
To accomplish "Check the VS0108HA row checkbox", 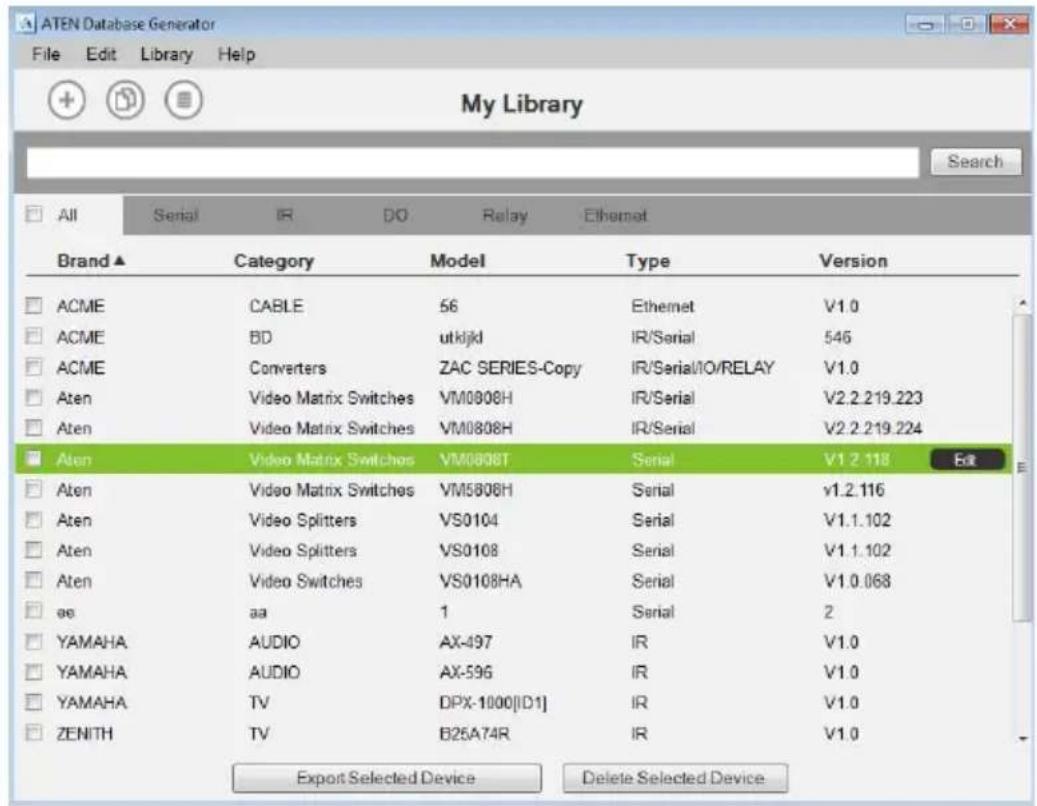I will [34, 581].
